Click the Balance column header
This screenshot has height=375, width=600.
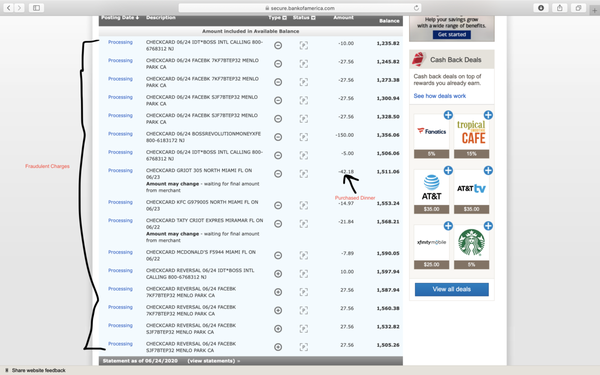point(389,21)
